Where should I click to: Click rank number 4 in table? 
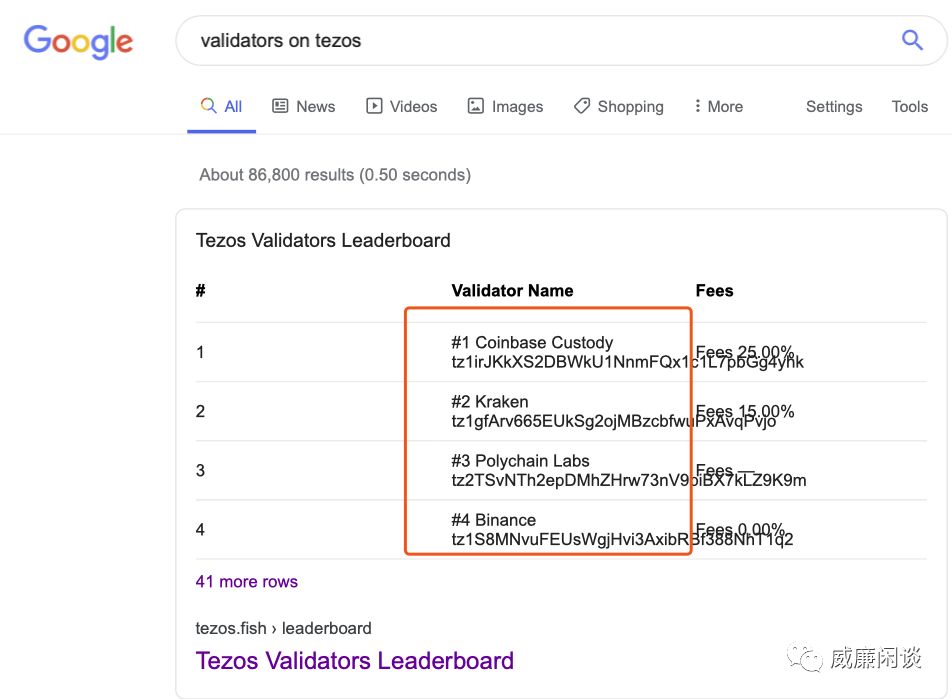point(200,530)
